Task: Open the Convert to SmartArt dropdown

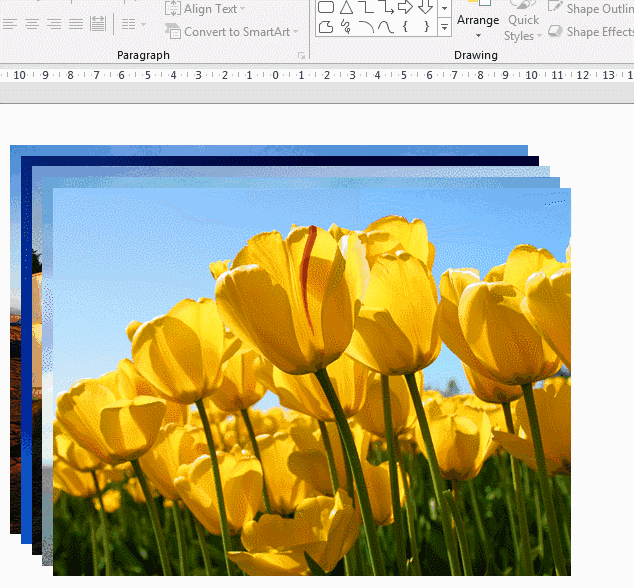Action: pyautogui.click(x=231, y=32)
